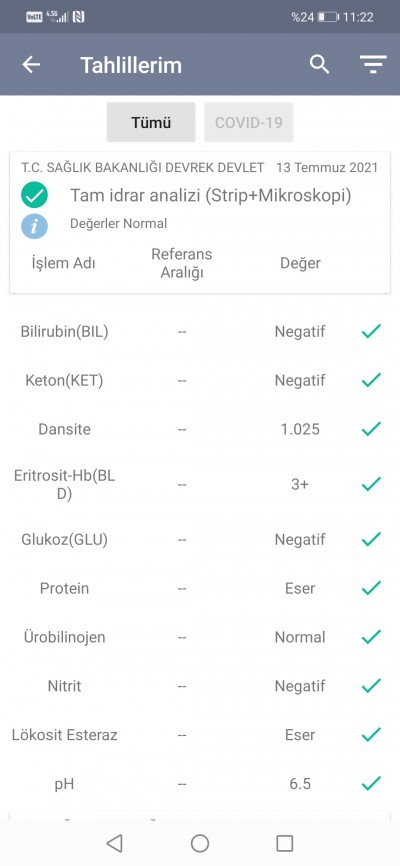Tap Android home circle button
The width and height of the screenshot is (400, 866).
[199, 843]
